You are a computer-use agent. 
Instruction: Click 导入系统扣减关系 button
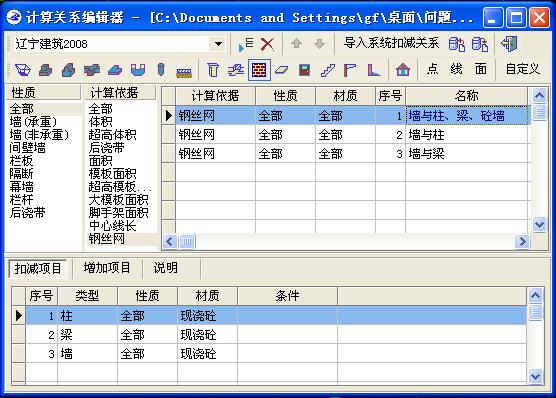tap(391, 44)
